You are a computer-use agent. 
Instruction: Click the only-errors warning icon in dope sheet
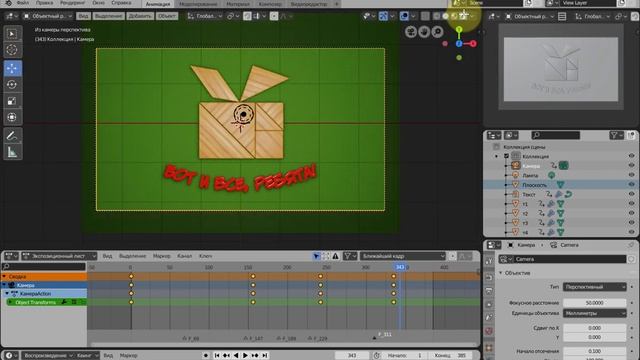coord(336,256)
